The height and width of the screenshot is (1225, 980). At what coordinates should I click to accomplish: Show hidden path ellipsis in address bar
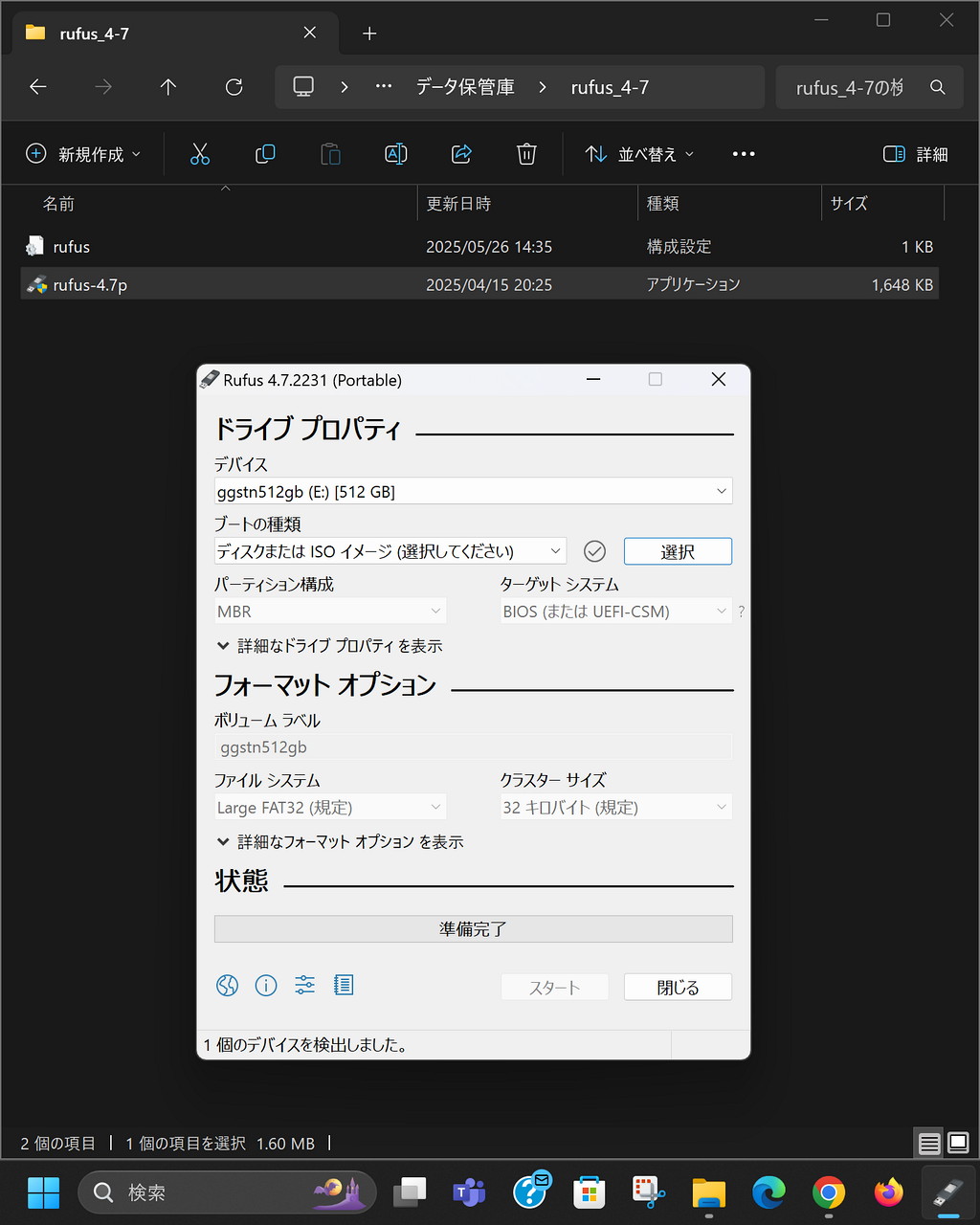(384, 87)
